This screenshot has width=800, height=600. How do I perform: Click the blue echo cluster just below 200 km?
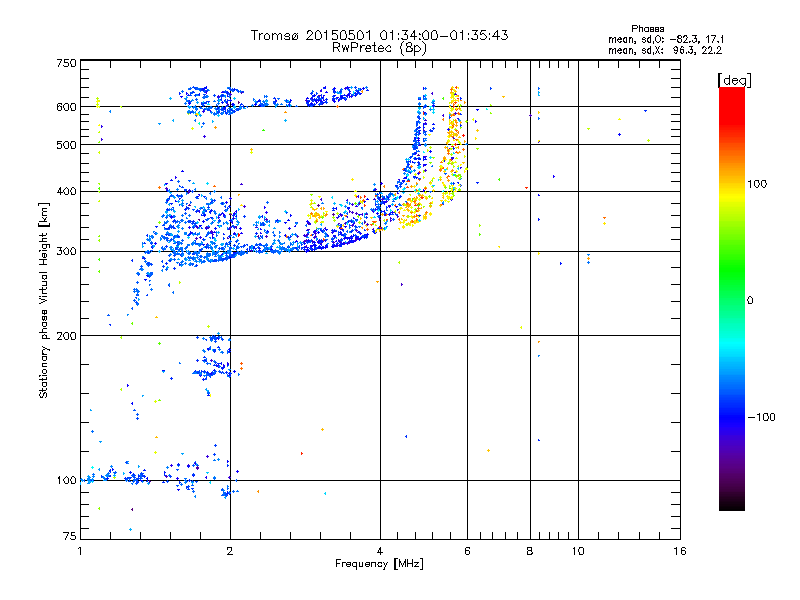click(212, 357)
